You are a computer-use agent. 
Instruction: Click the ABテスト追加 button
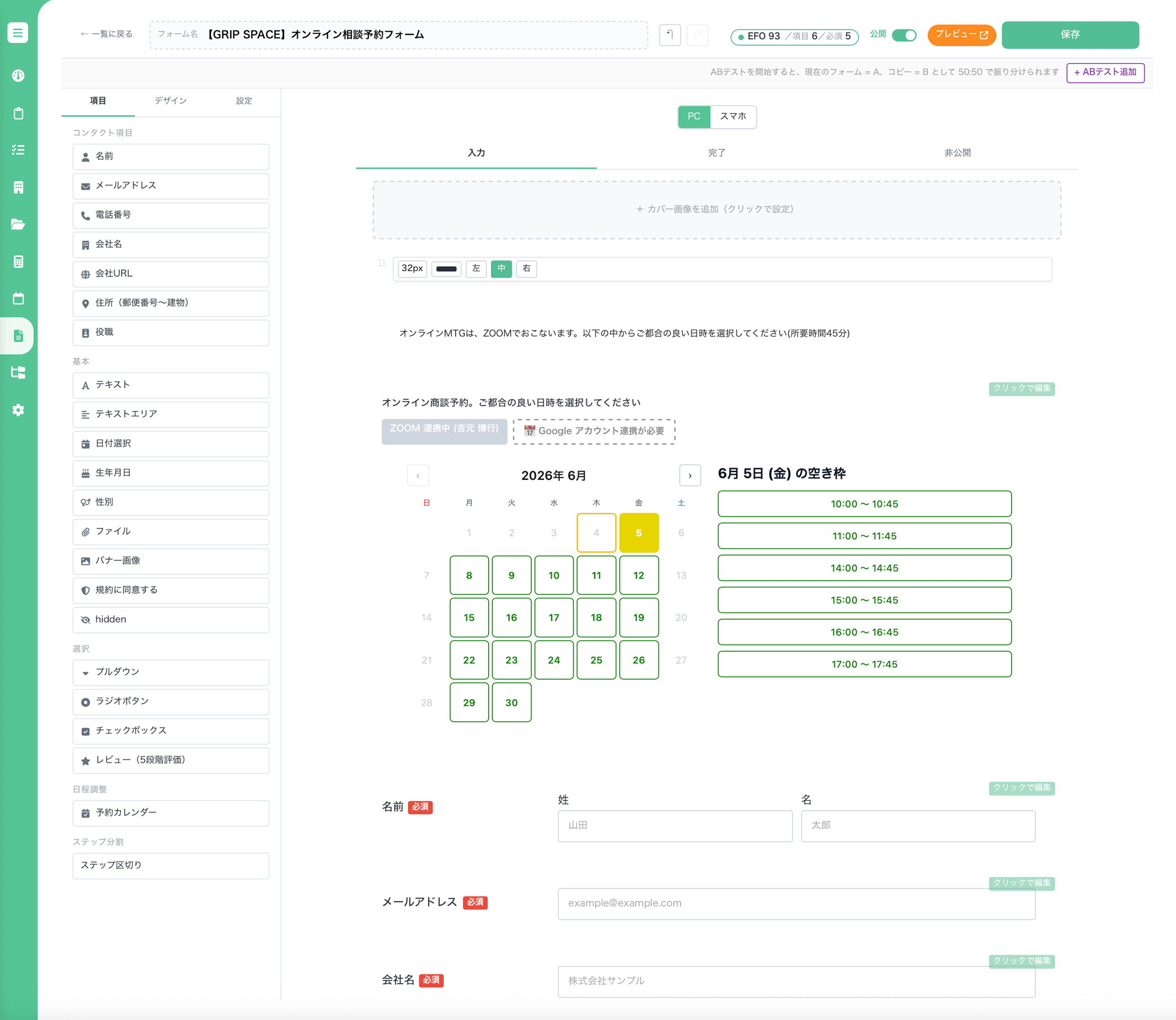coord(1105,72)
